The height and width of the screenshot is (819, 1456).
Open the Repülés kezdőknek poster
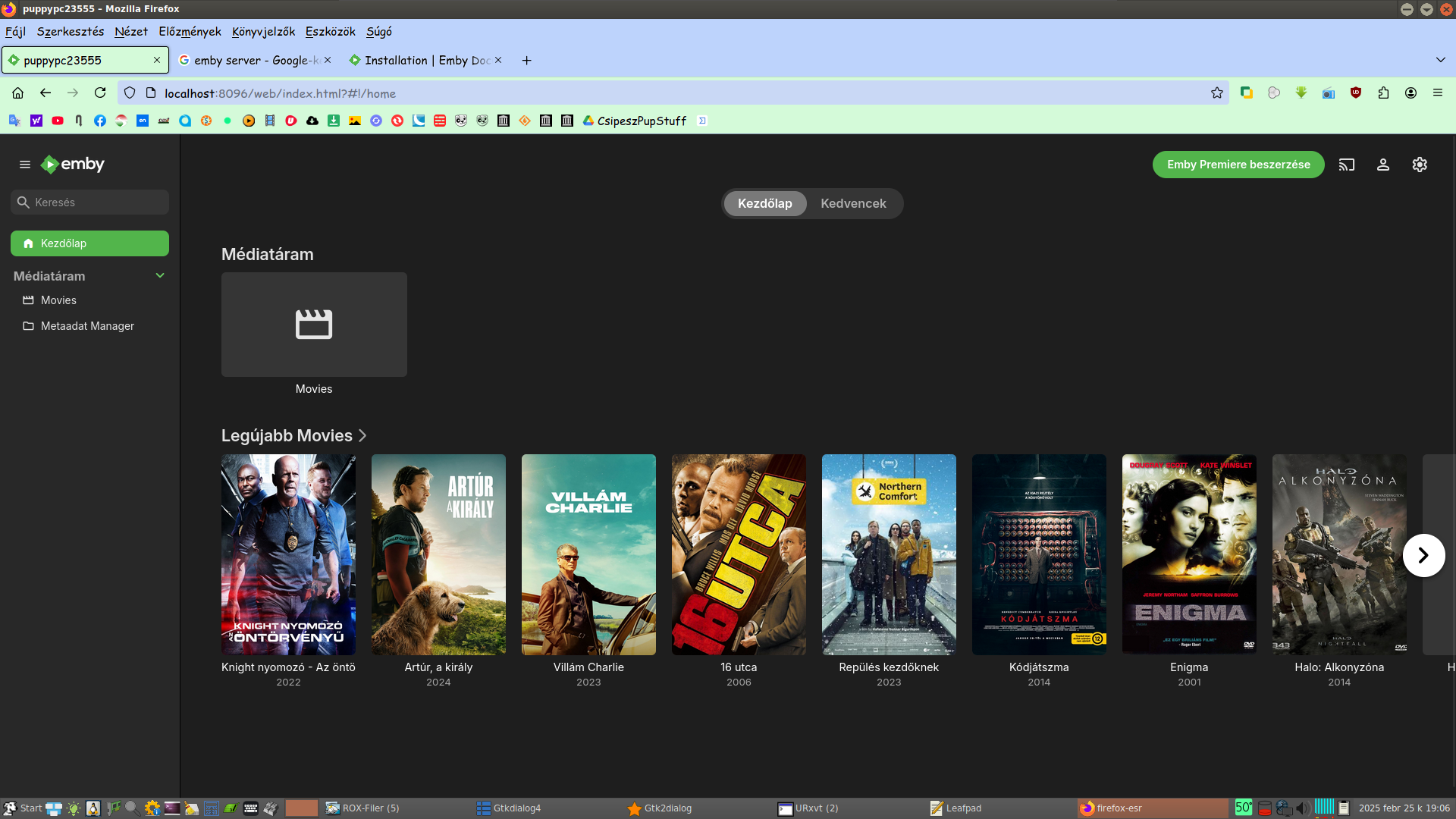tap(889, 554)
